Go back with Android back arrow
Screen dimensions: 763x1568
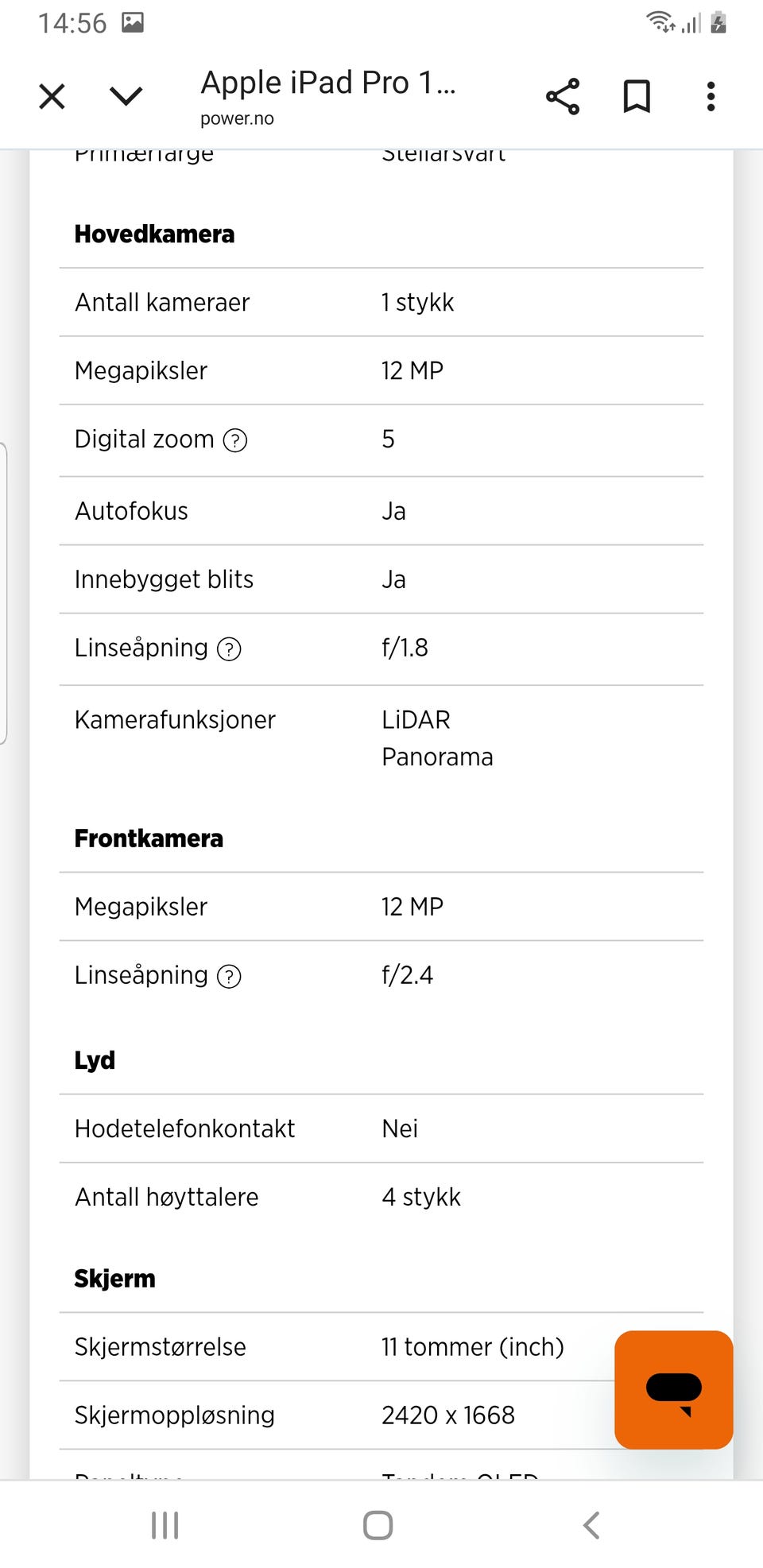tap(591, 1525)
